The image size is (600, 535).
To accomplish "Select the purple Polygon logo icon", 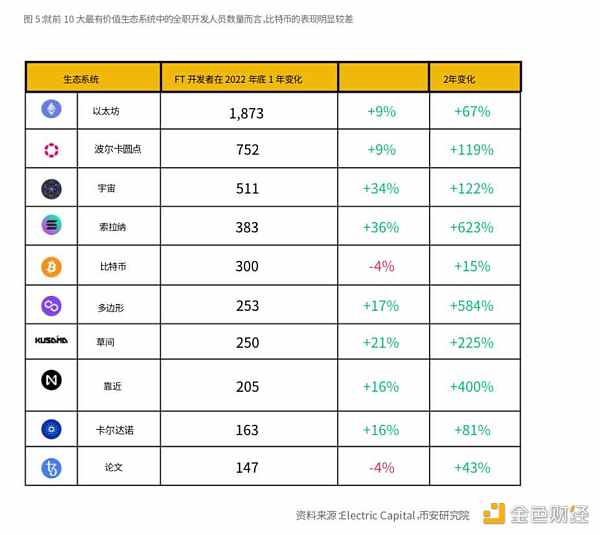I will [x=50, y=305].
